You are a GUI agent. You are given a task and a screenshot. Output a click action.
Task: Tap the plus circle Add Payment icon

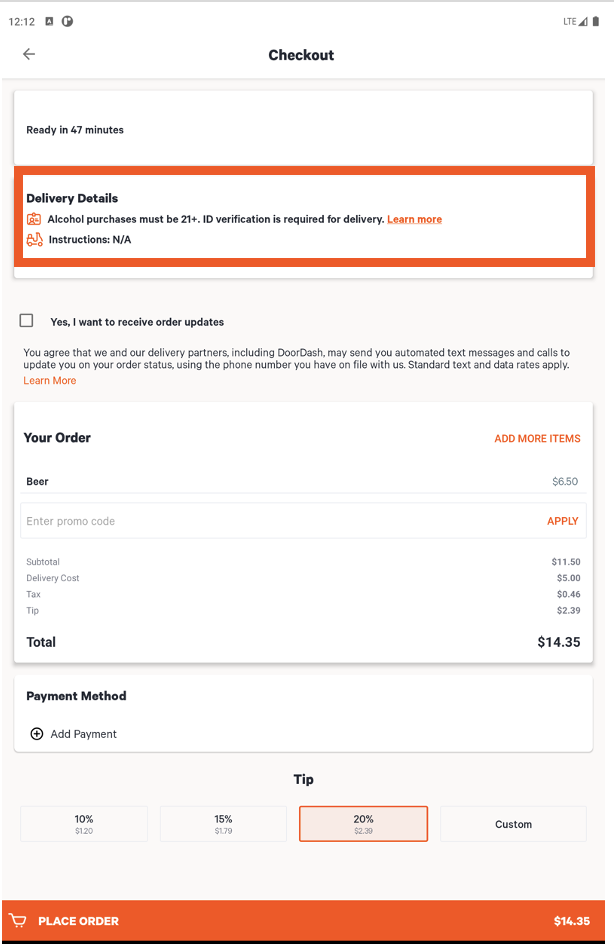click(37, 734)
